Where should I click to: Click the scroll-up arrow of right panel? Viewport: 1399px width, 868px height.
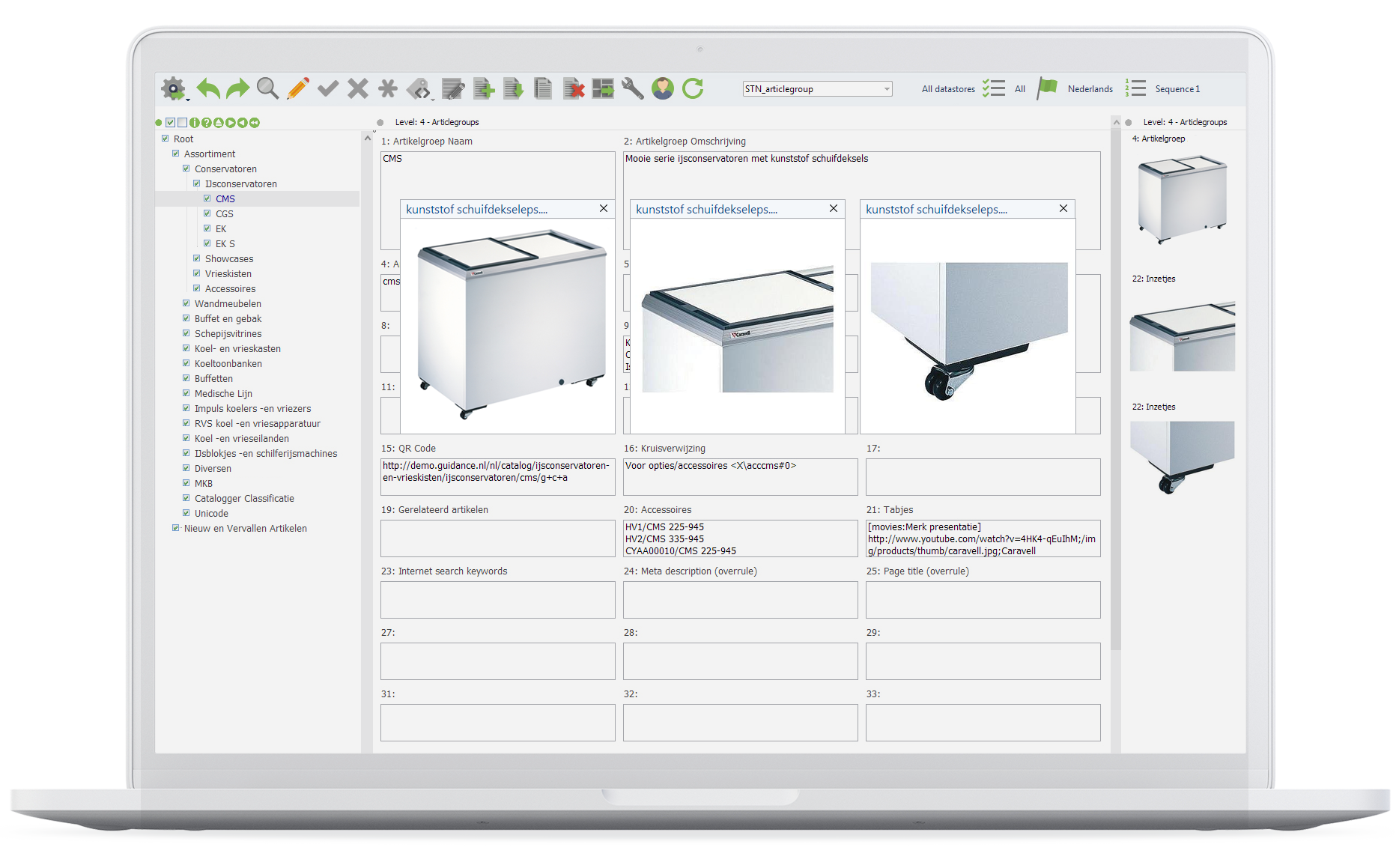[1116, 122]
